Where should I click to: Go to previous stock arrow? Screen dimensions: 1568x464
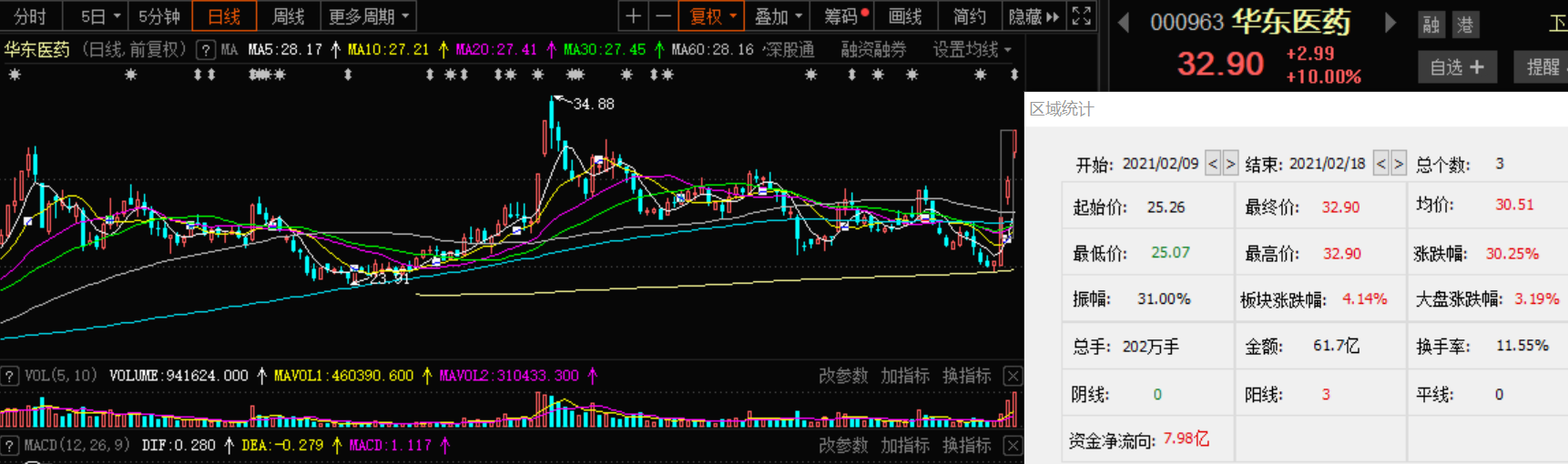tap(1124, 23)
